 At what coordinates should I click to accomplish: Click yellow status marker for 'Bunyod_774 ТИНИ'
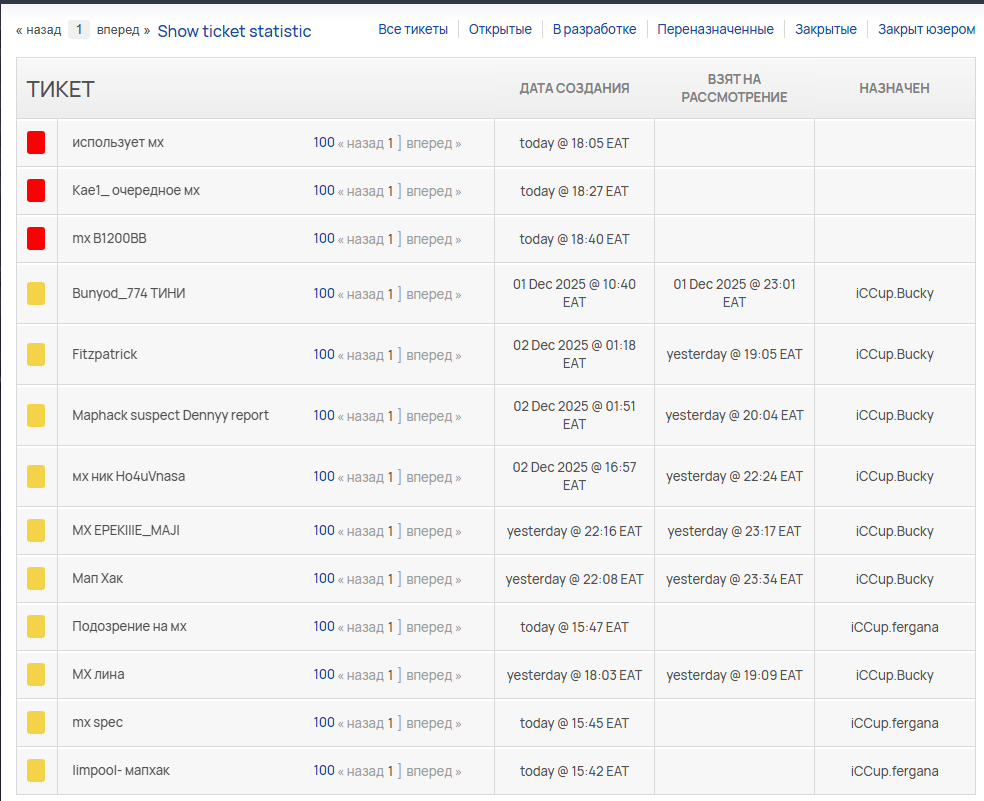[36, 293]
